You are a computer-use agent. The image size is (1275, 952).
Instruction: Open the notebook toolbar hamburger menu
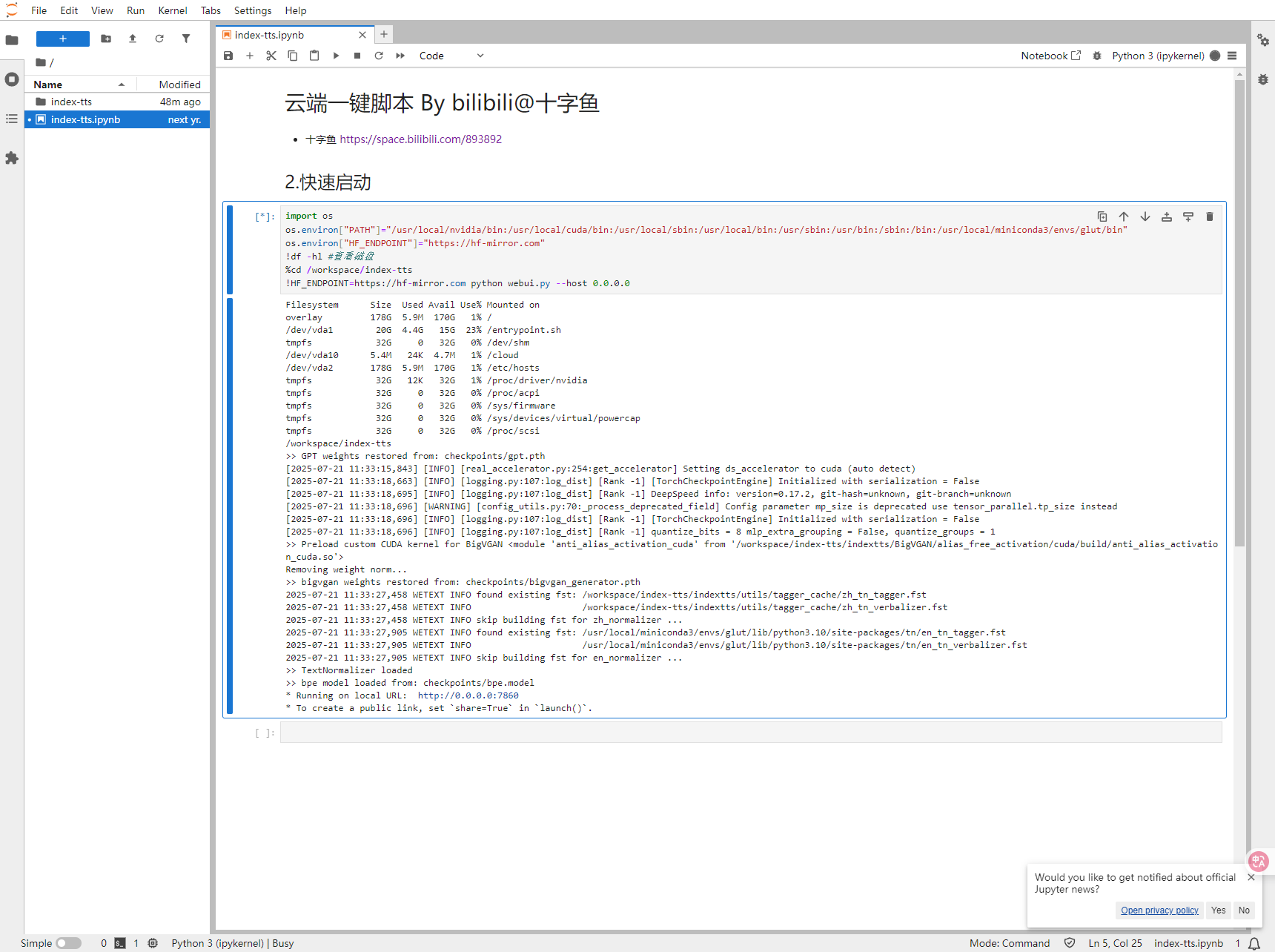click(1232, 56)
